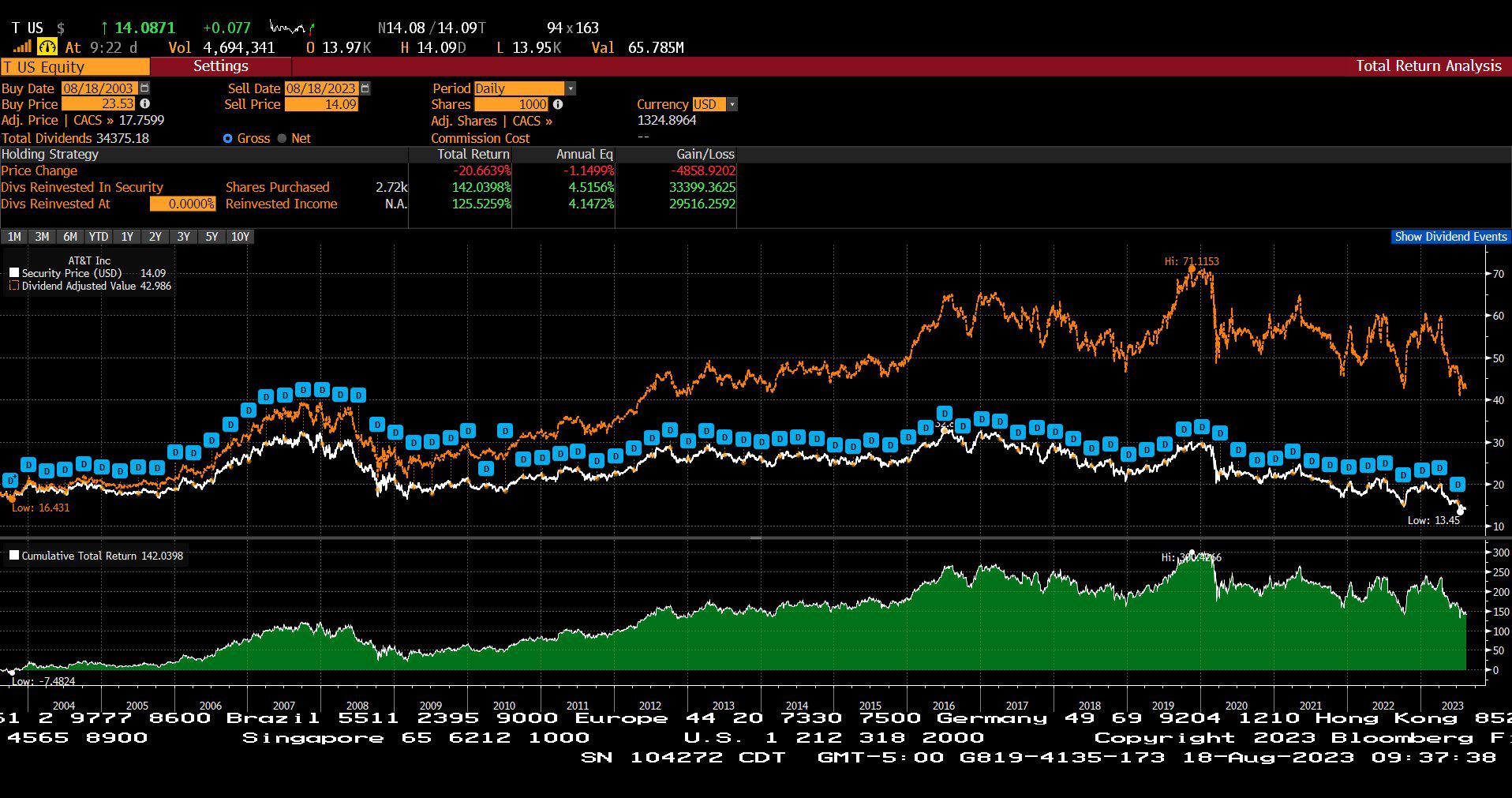Screen dimensions: 1512x798
Task: Click Cumulative Total Return legend swatch
Action: click(x=14, y=556)
